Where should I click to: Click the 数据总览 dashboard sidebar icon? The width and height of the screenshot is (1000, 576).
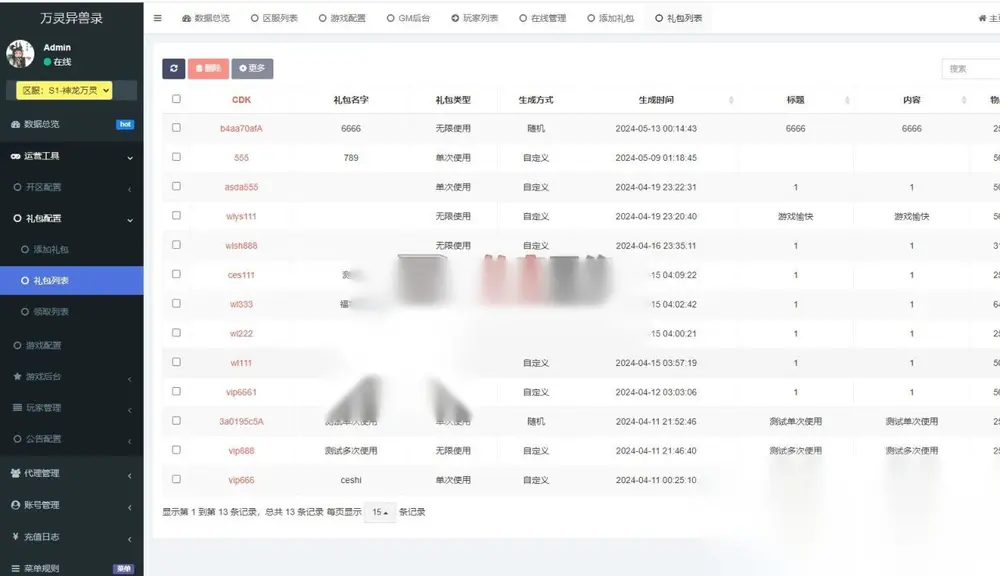click(x=15, y=124)
